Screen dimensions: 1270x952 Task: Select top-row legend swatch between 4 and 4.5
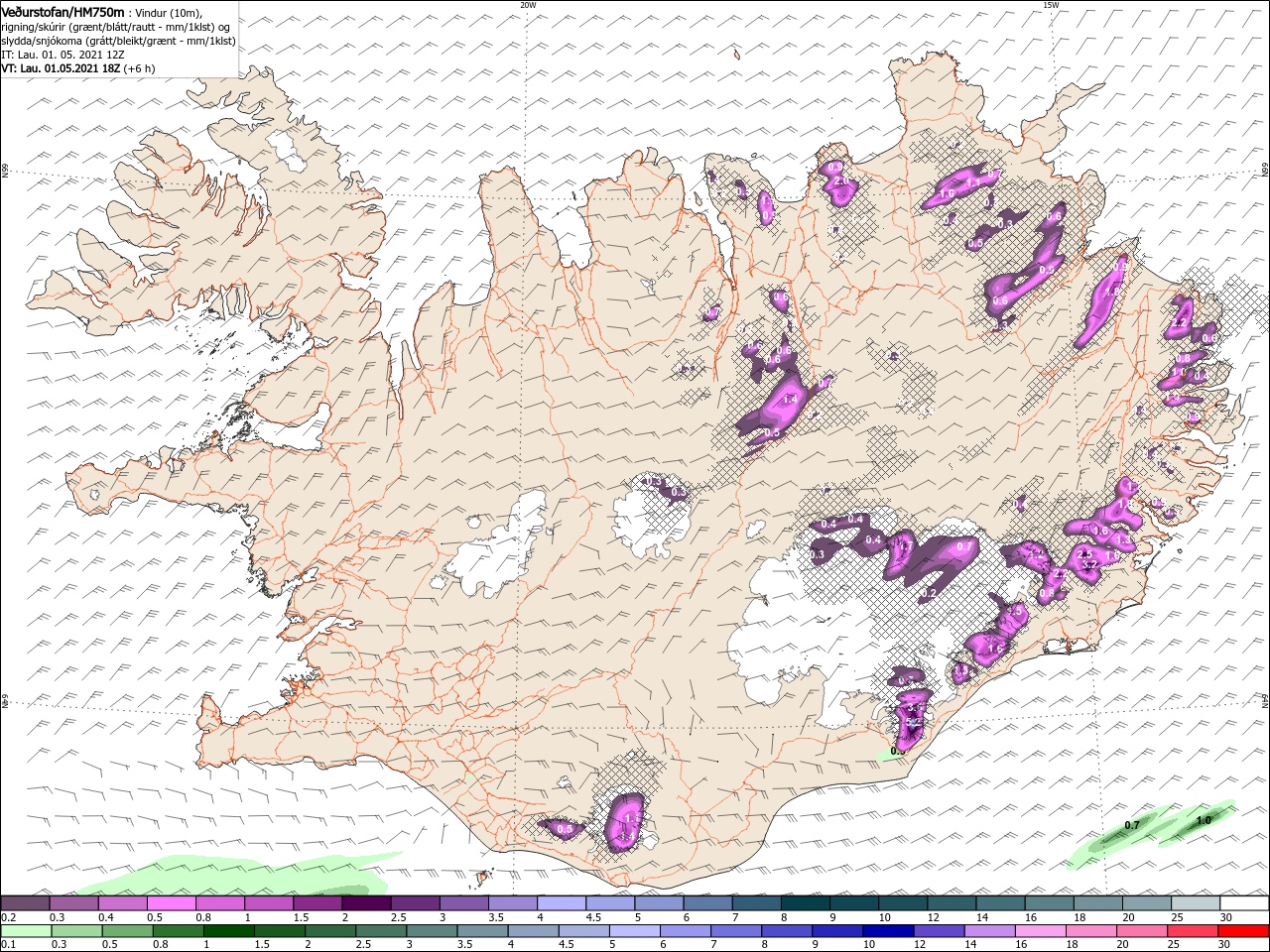561,903
